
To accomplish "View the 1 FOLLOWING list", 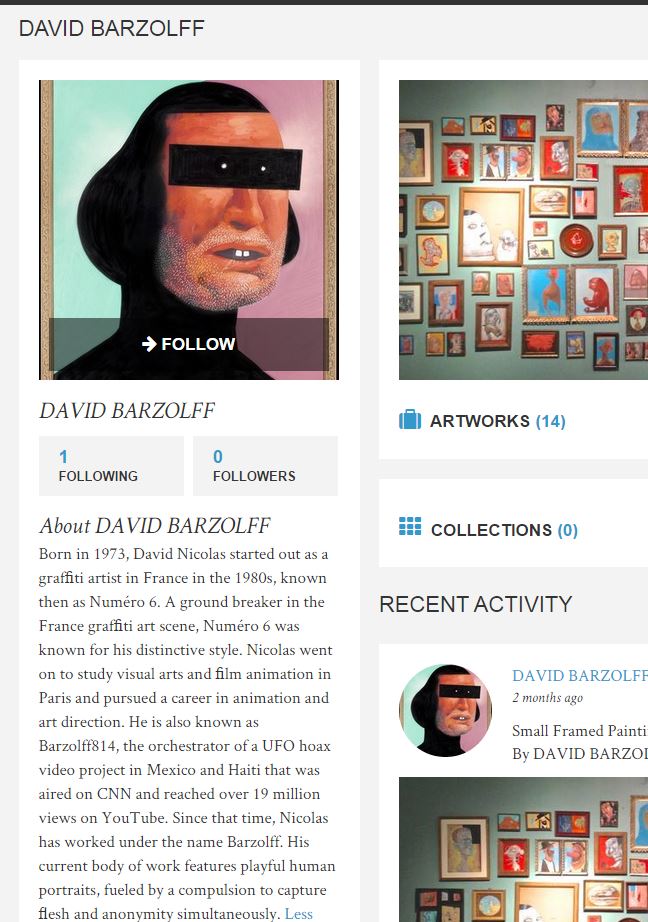I will click(x=111, y=466).
